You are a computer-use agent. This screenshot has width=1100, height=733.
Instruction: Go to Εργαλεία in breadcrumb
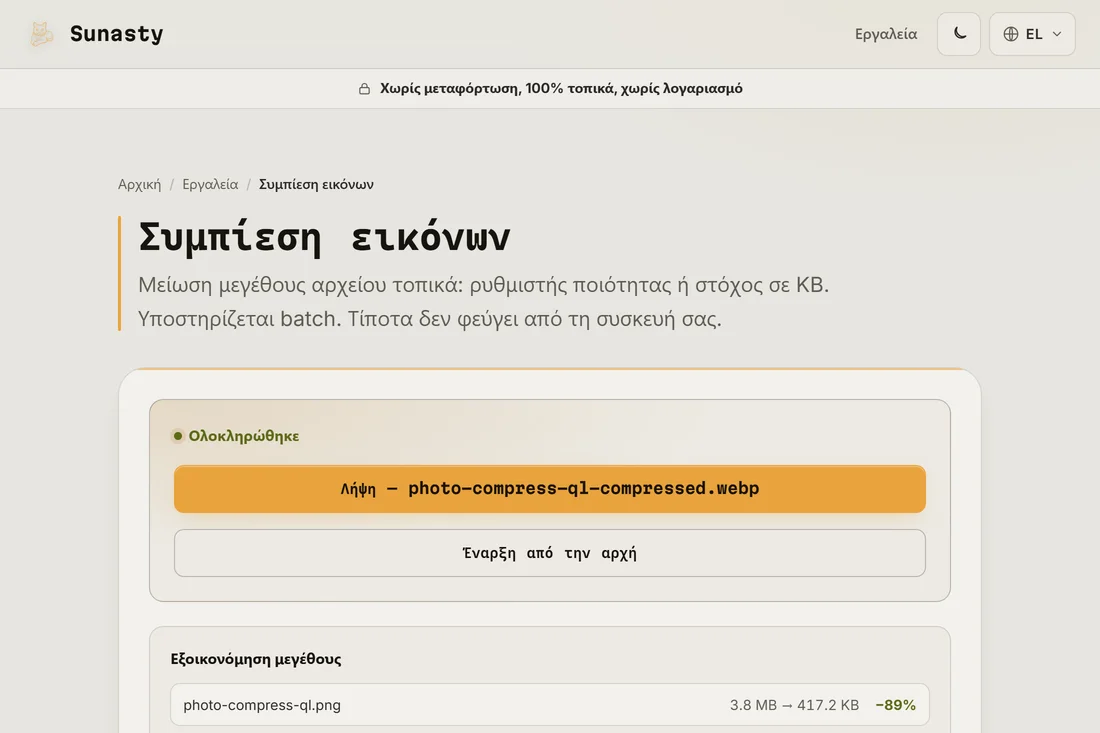coord(210,184)
